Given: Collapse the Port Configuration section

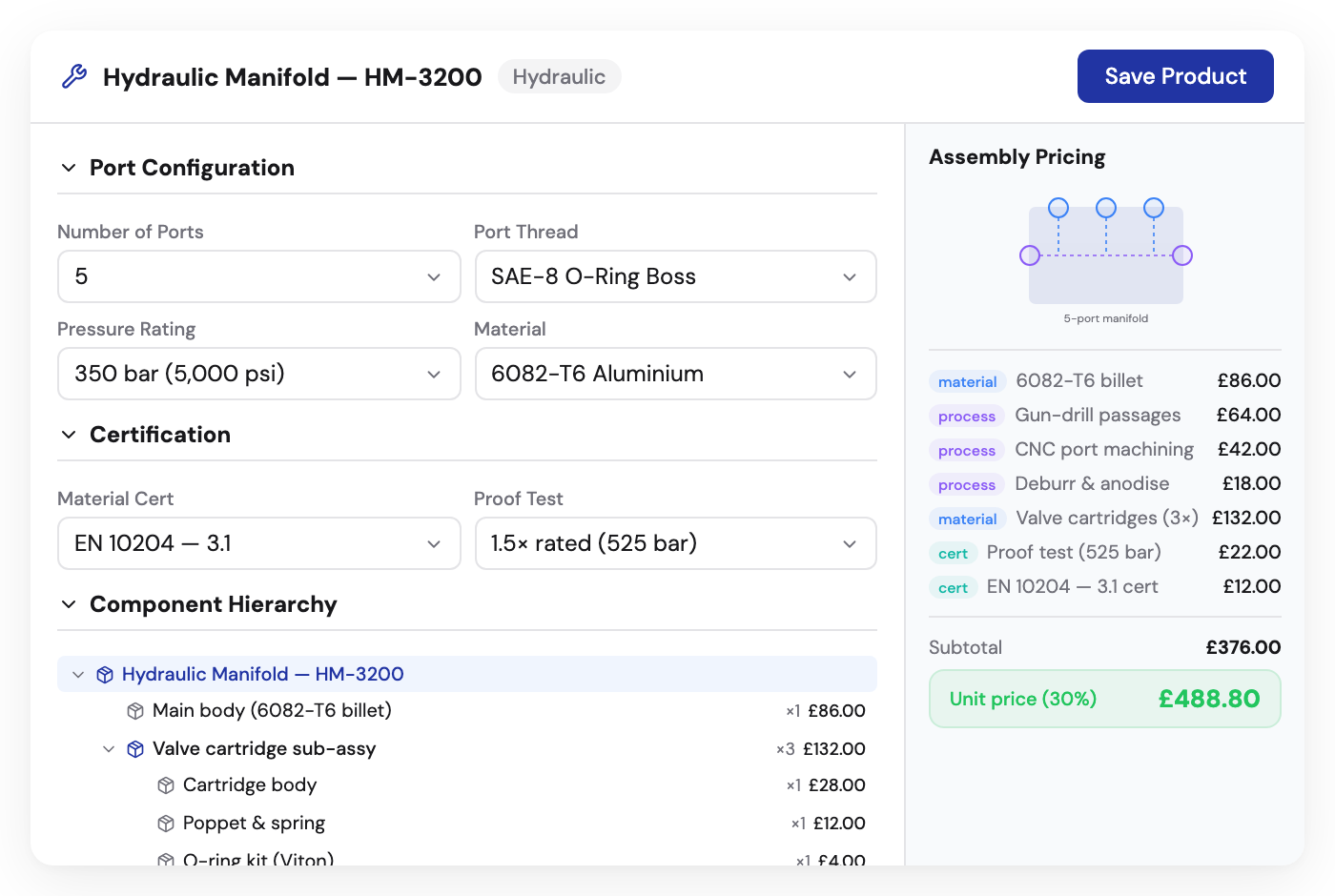Looking at the screenshot, I should pyautogui.click(x=68, y=167).
